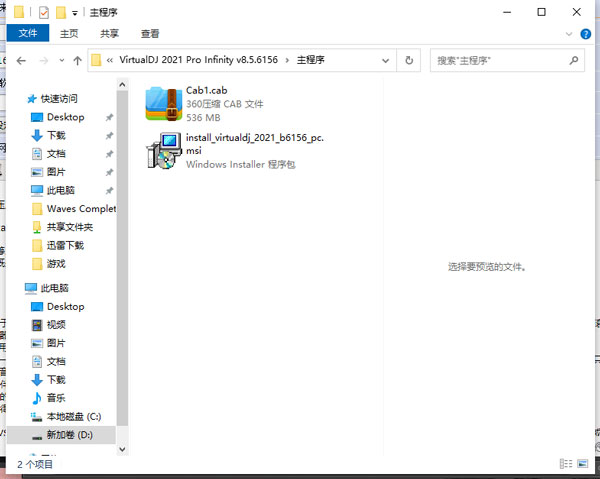Open the recent locations dropdown arrow
This screenshot has height=479, width=600.
coord(62,60)
